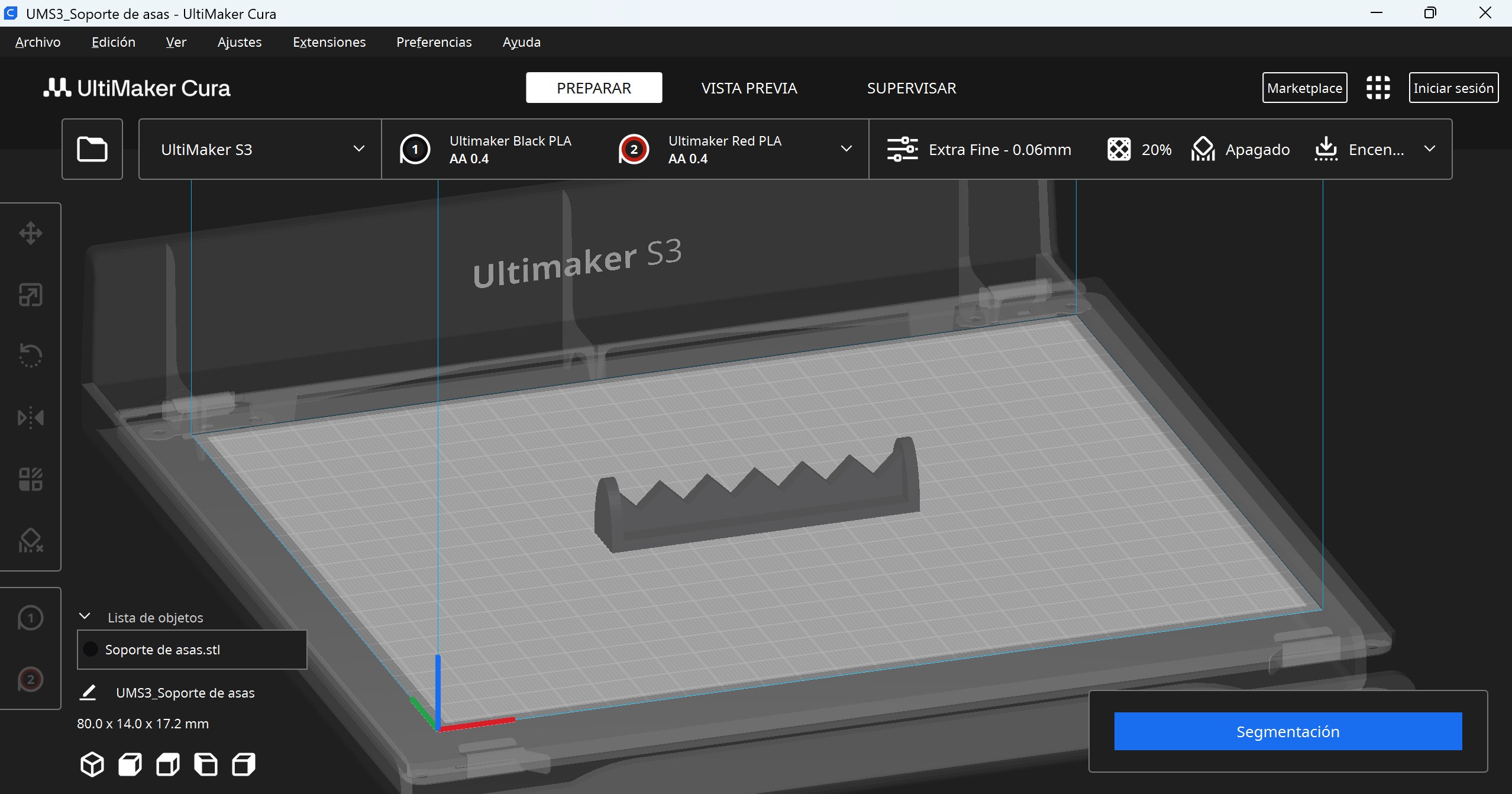Open the UltiMaker apps grid icon
The image size is (1512, 794).
(1378, 88)
